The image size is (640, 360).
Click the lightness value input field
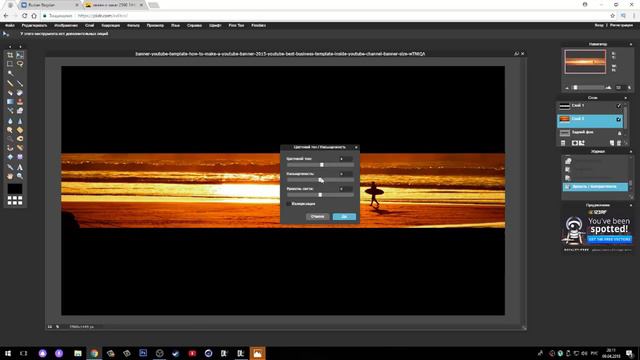click(x=346, y=189)
